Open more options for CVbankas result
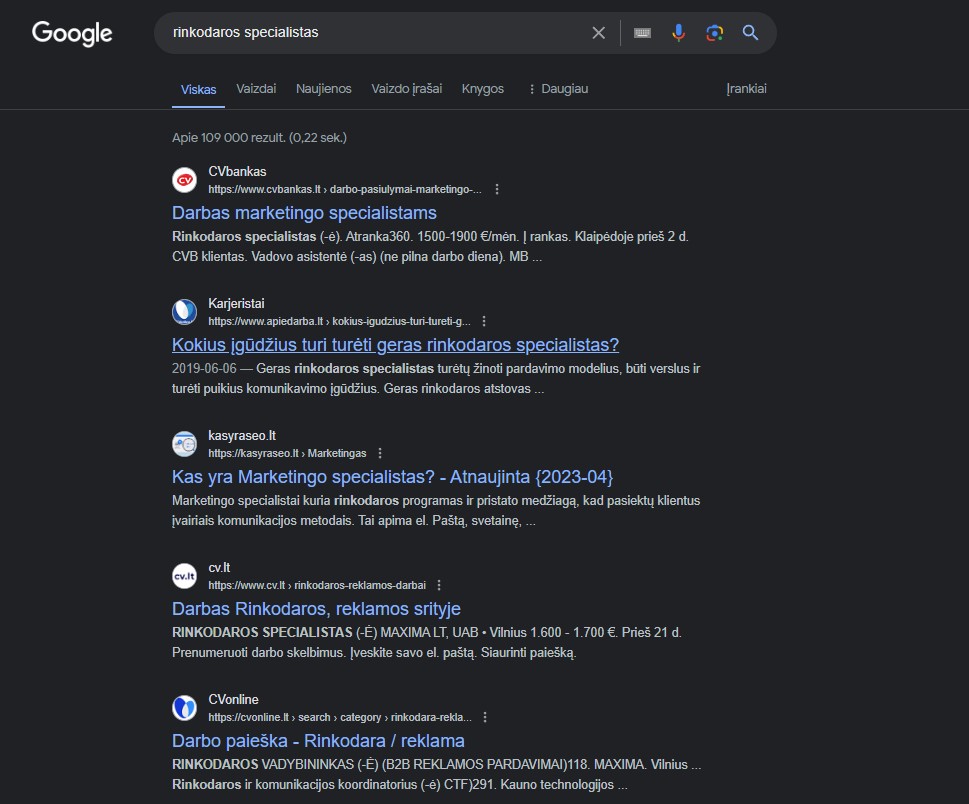 pyautogui.click(x=497, y=189)
